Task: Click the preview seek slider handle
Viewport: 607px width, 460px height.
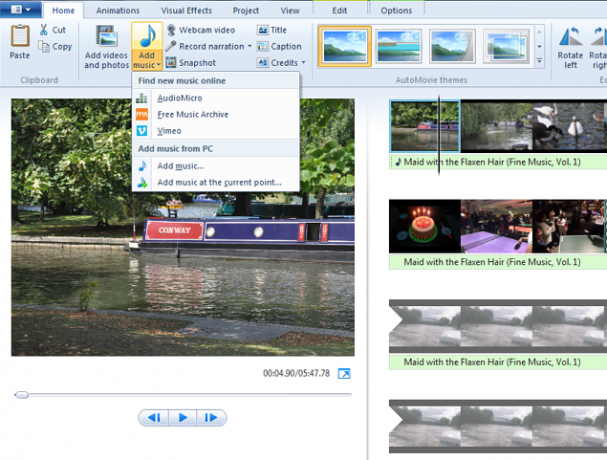Action: (22, 395)
